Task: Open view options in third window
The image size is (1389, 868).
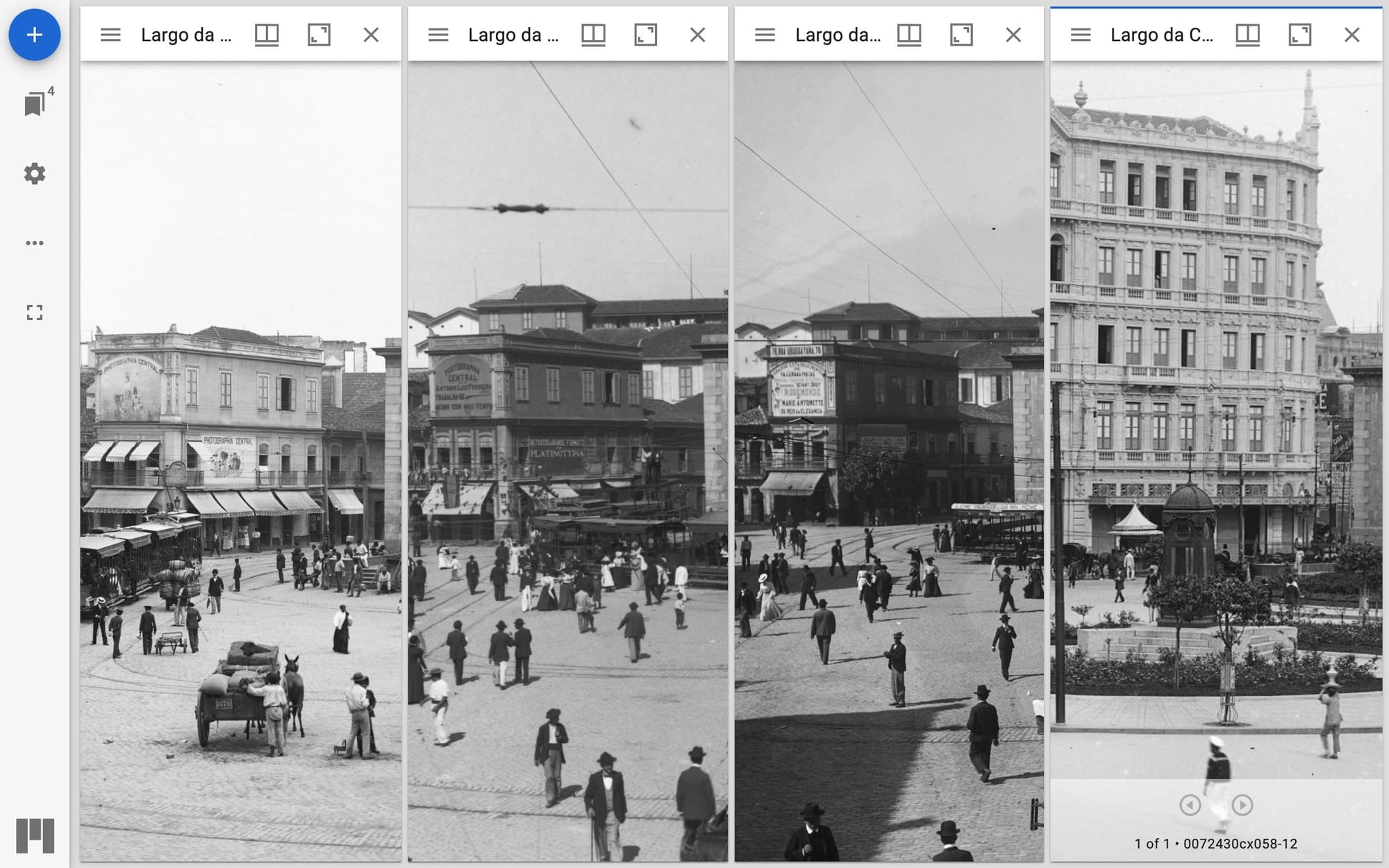Action: [908, 35]
